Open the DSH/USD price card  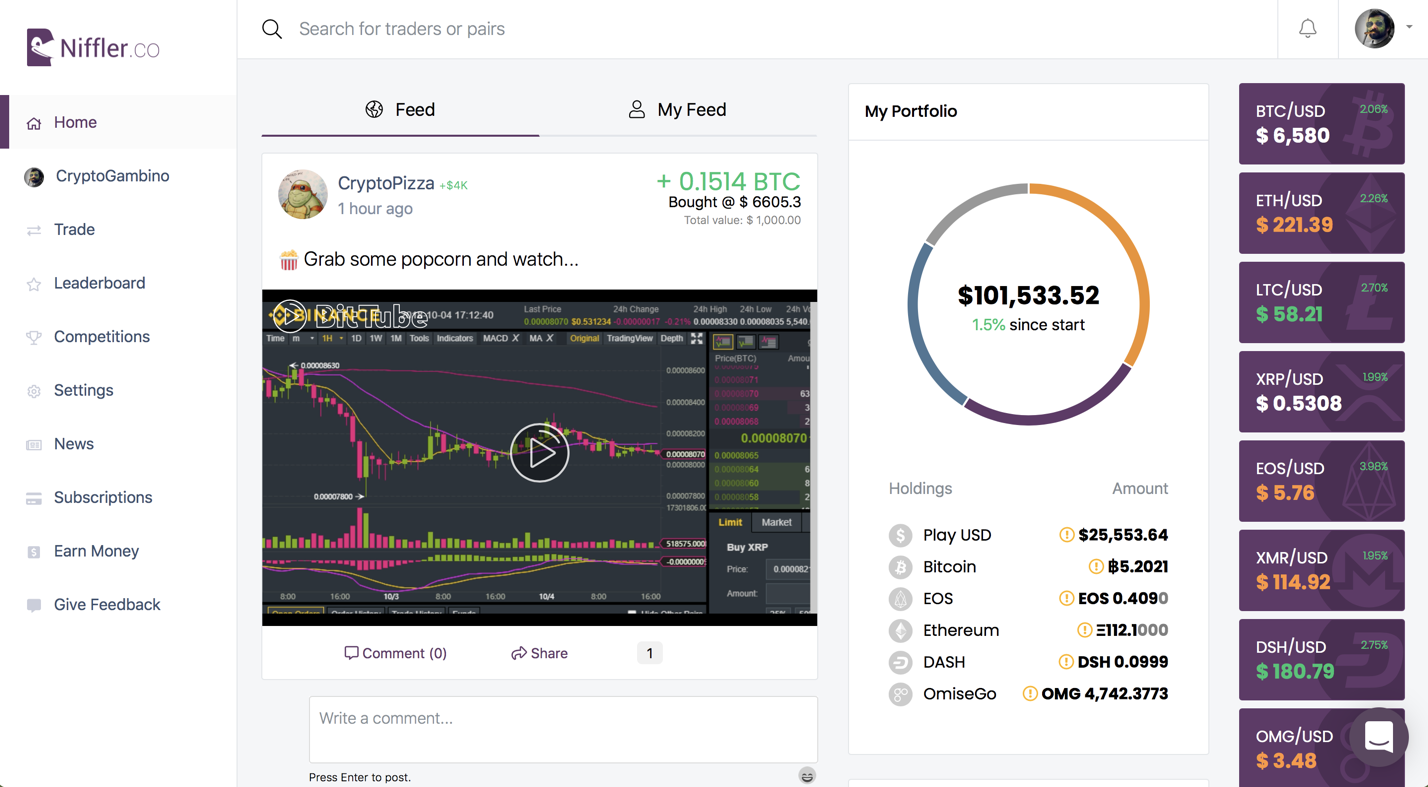coord(1322,659)
